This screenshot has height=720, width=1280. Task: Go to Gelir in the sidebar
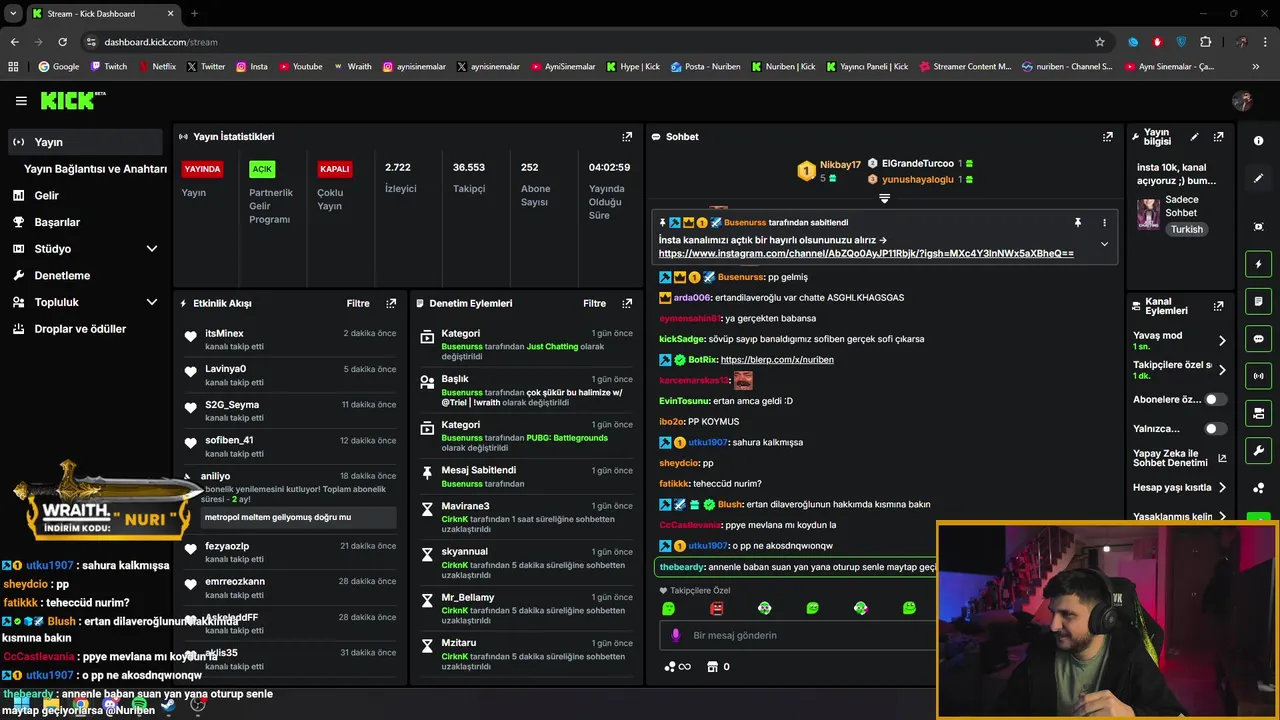click(46, 195)
